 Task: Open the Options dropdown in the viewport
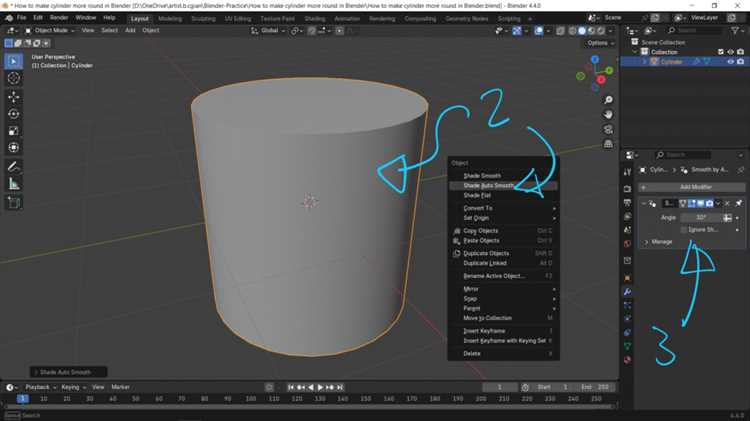pyautogui.click(x=599, y=43)
